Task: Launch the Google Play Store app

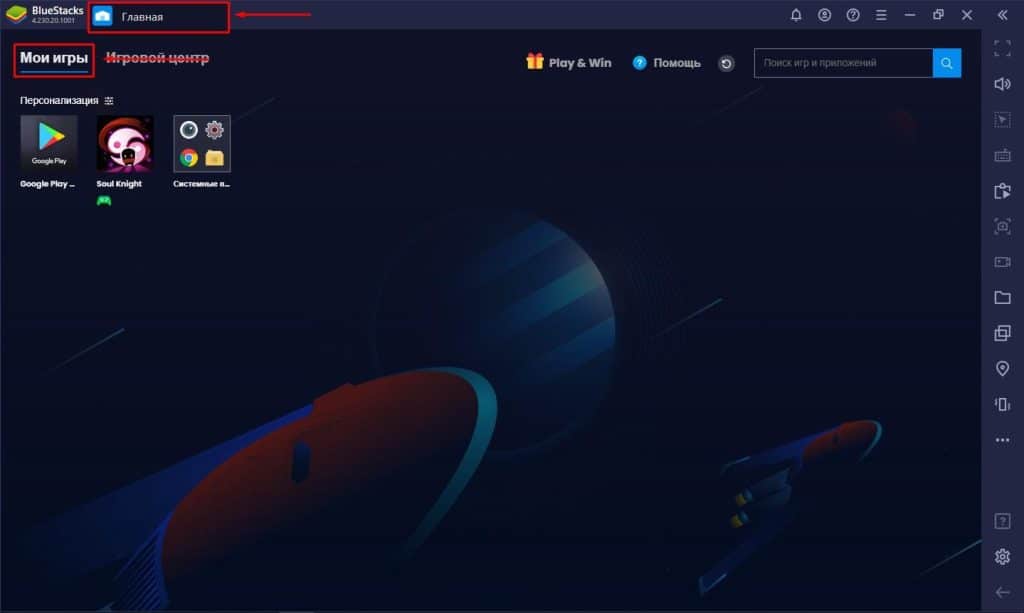Action: 49,144
